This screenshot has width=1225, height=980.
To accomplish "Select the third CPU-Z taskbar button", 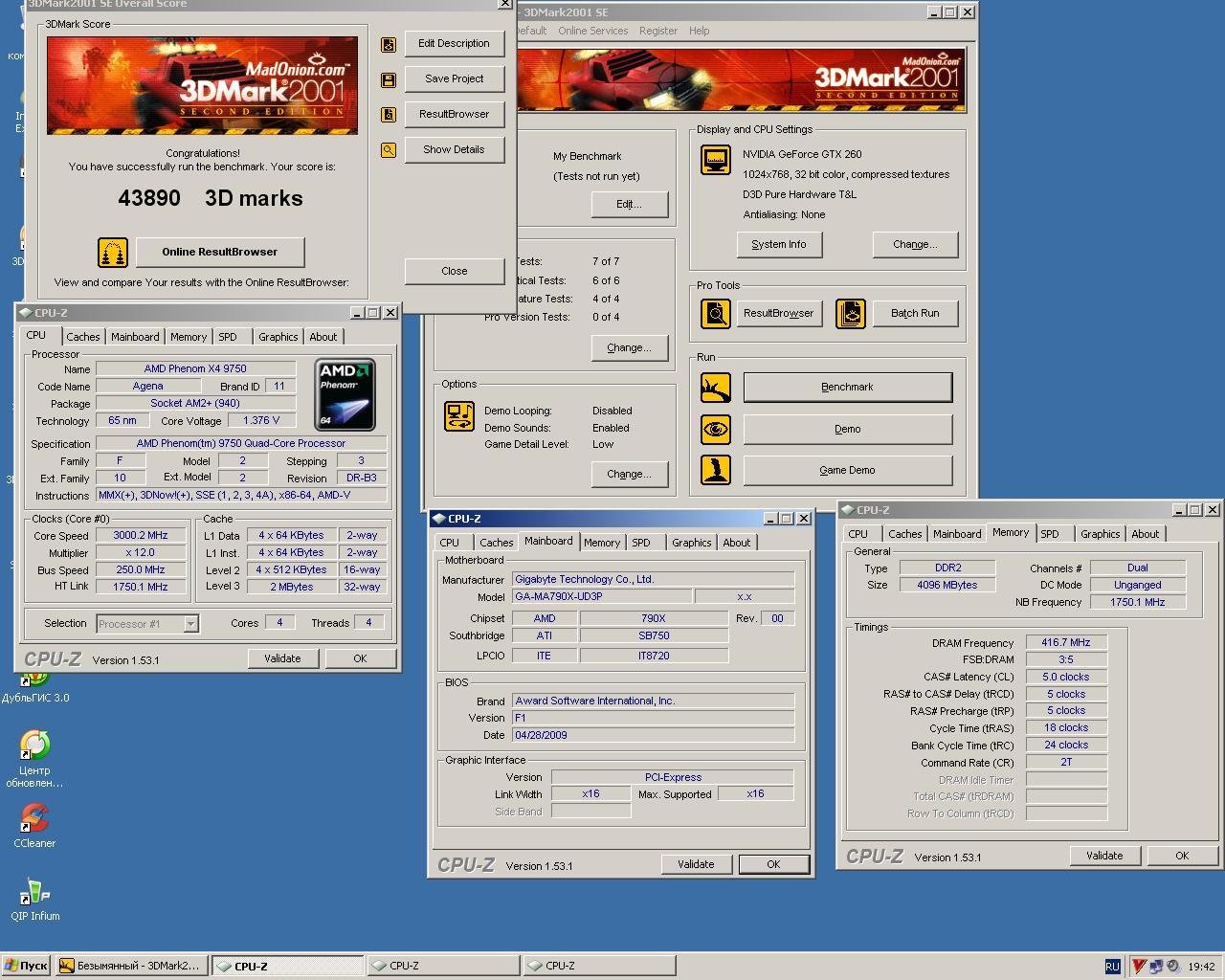I will coord(599,966).
